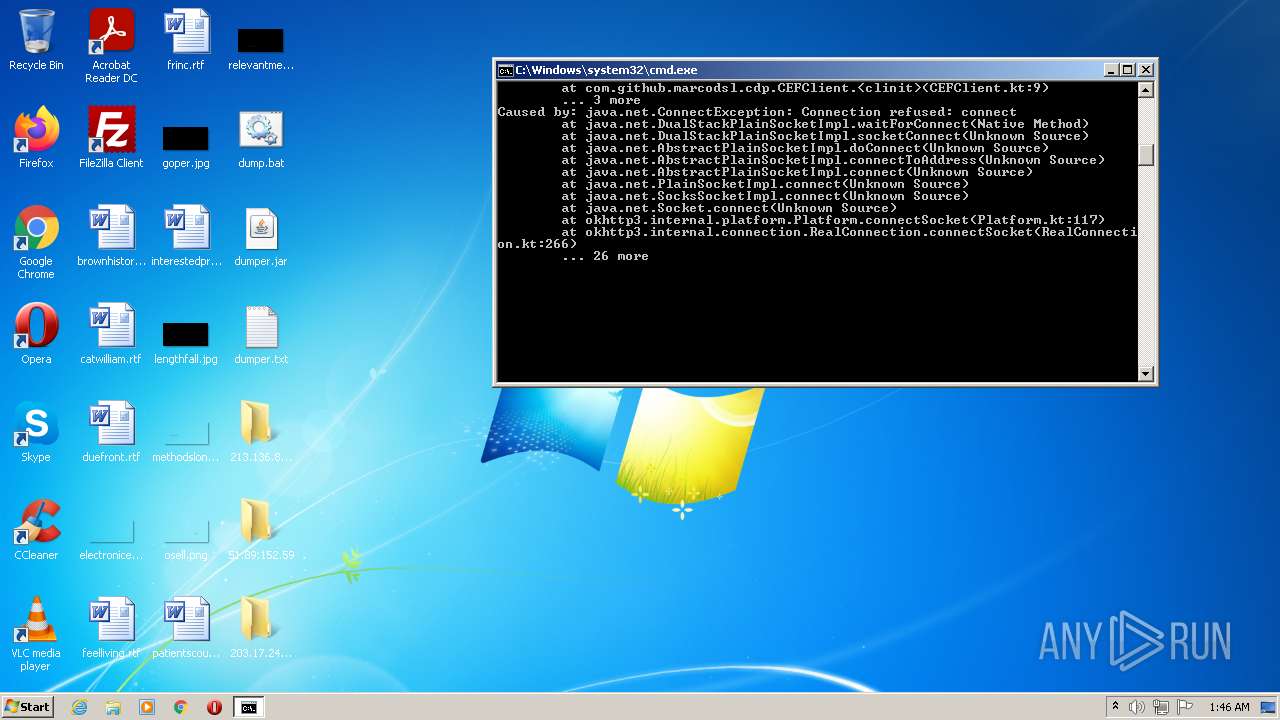Launch Firefox from the desktop
Image resolution: width=1280 pixels, height=720 pixels.
(36, 138)
